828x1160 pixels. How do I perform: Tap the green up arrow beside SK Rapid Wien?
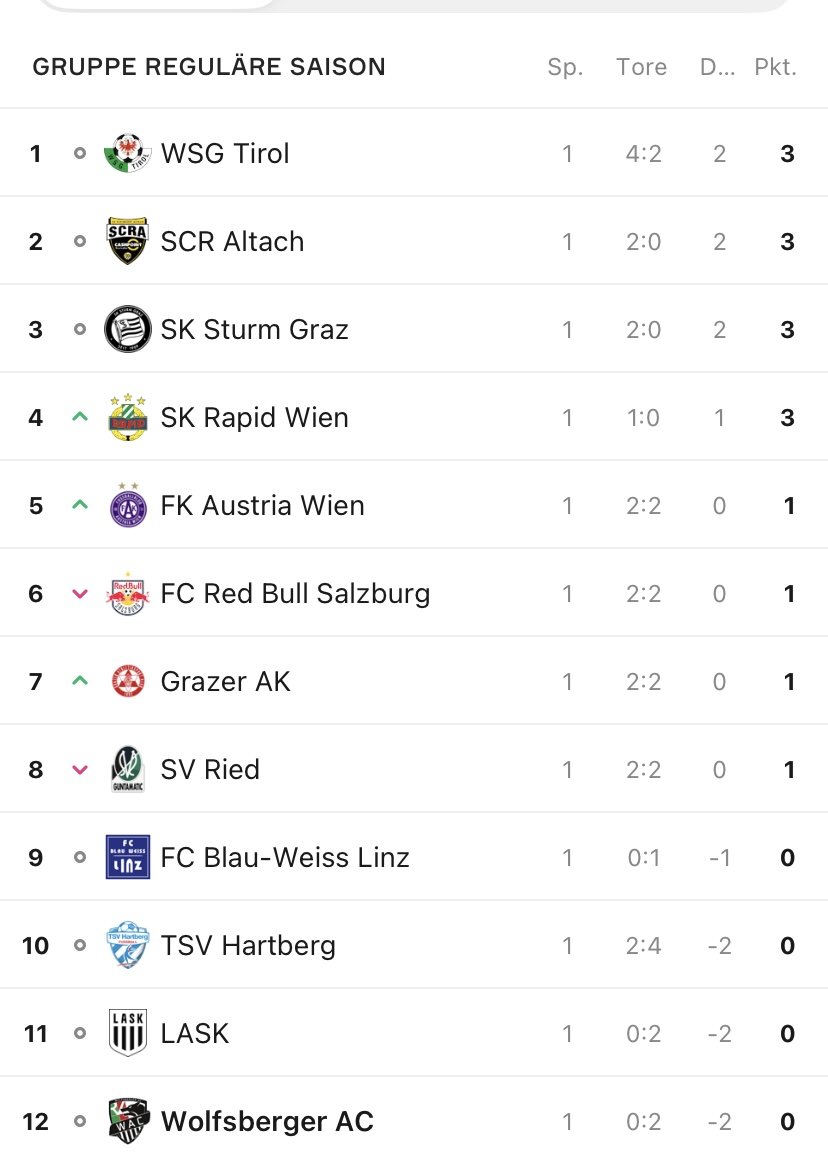80,417
